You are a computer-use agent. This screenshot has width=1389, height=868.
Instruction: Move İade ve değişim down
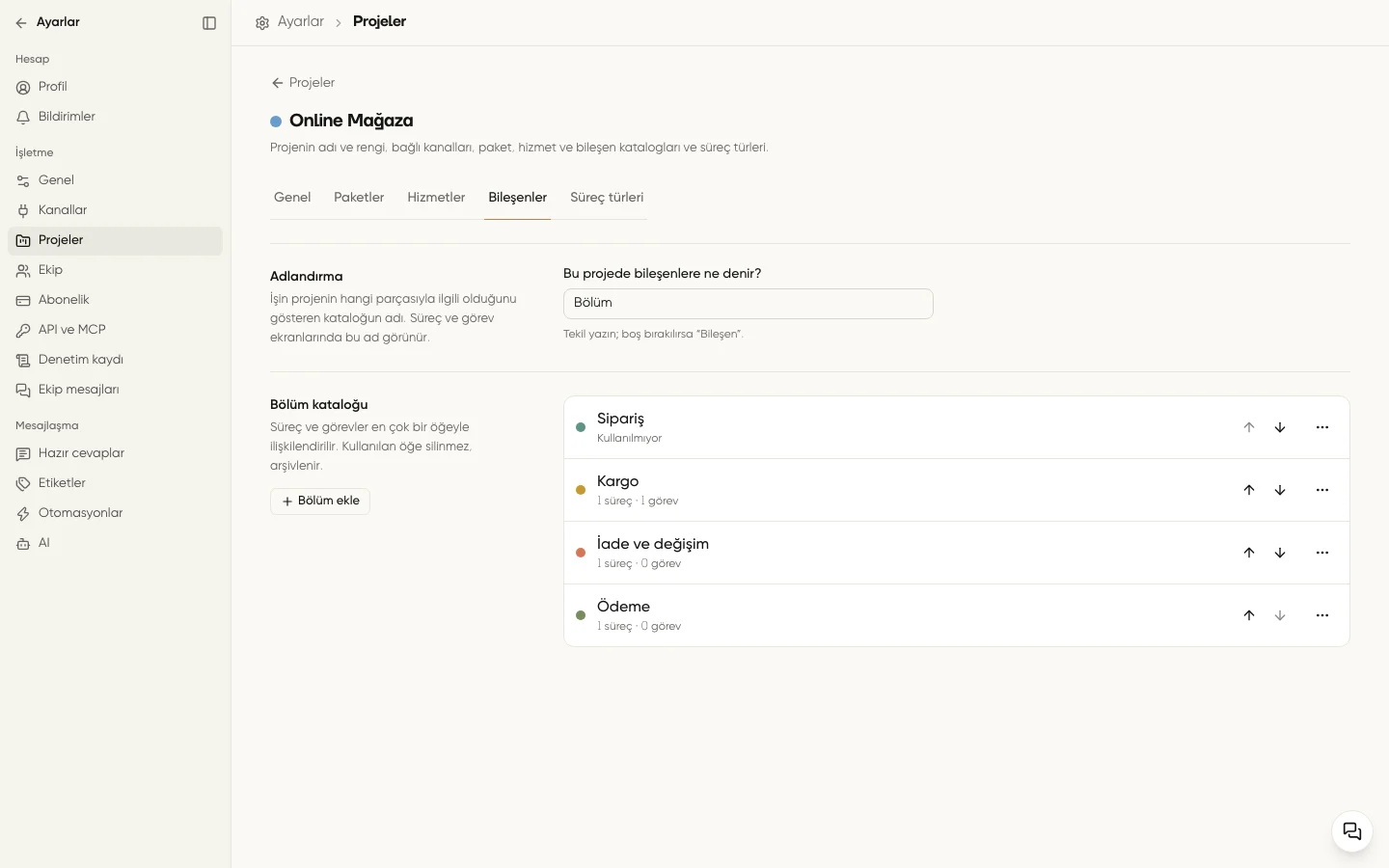point(1280,553)
